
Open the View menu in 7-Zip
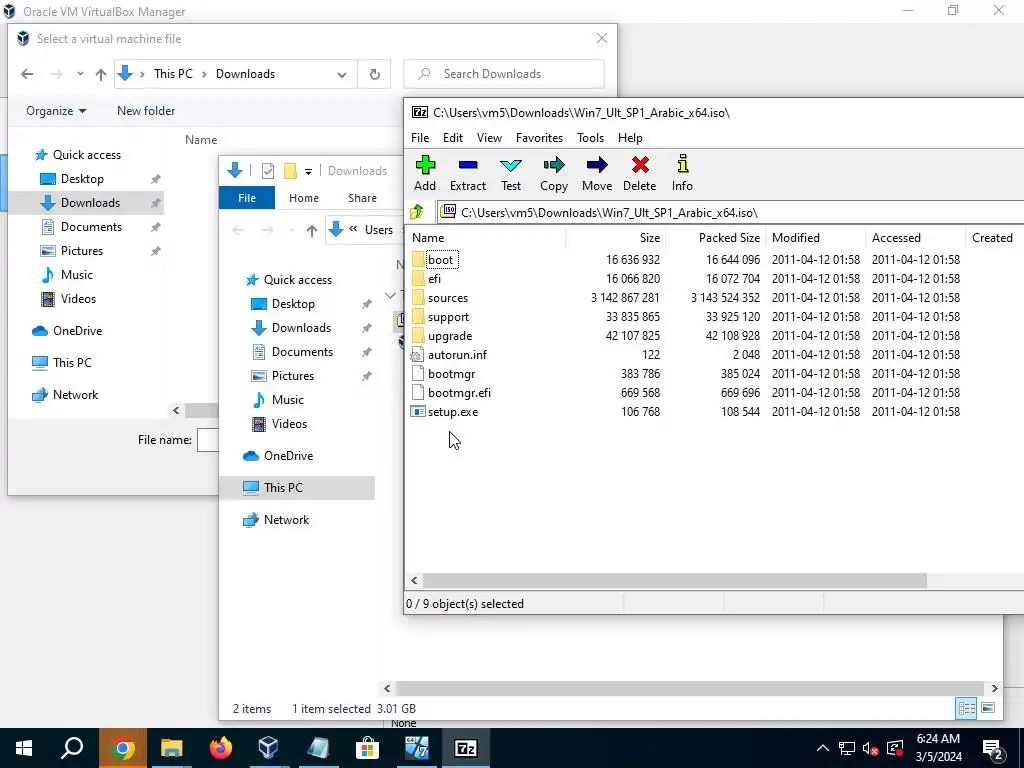pyautogui.click(x=489, y=138)
